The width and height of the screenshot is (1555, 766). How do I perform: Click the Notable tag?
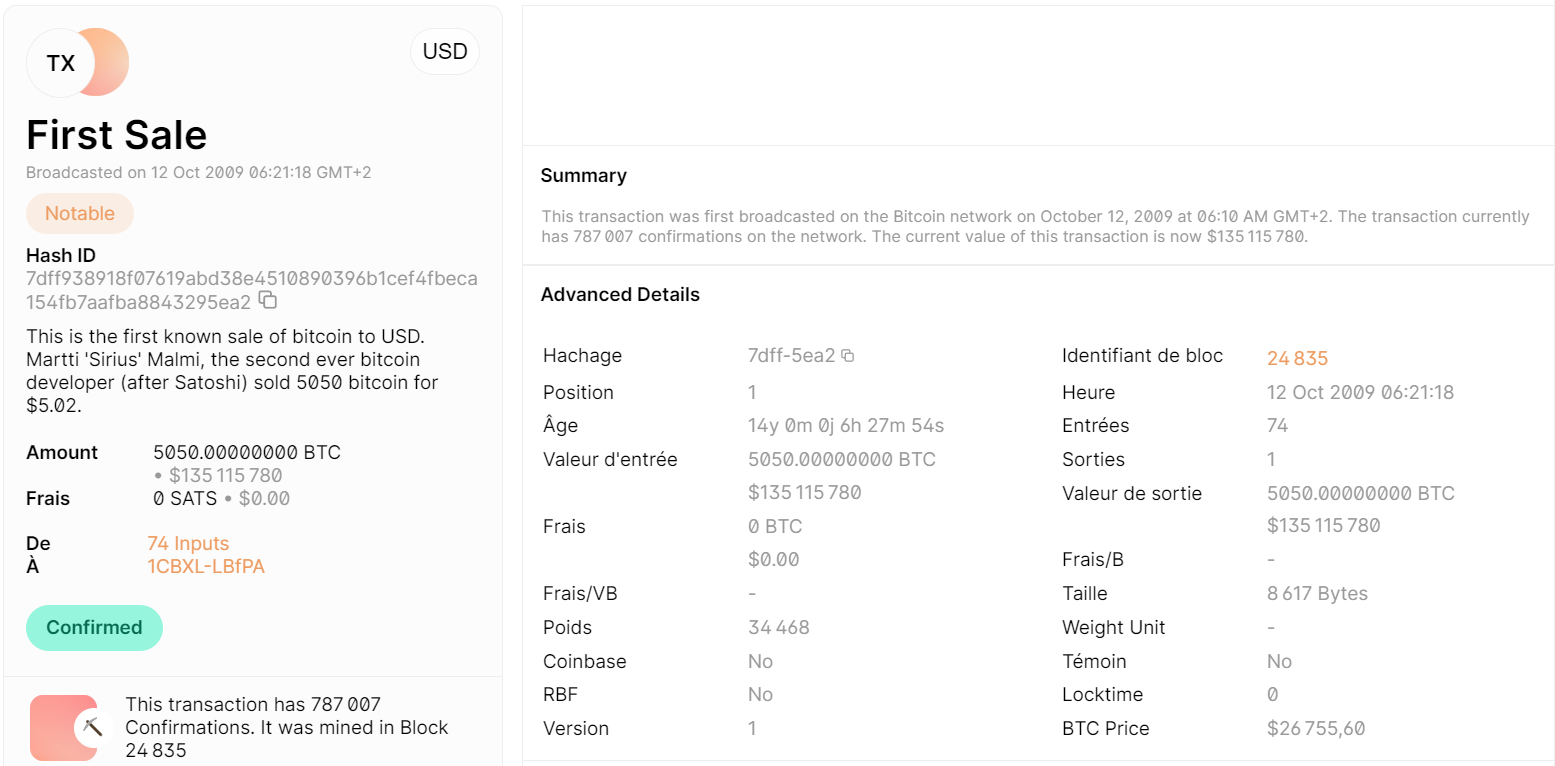[79, 213]
